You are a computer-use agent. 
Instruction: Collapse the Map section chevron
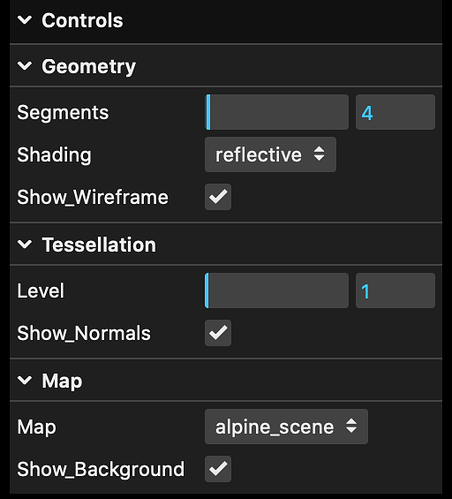[25, 380]
